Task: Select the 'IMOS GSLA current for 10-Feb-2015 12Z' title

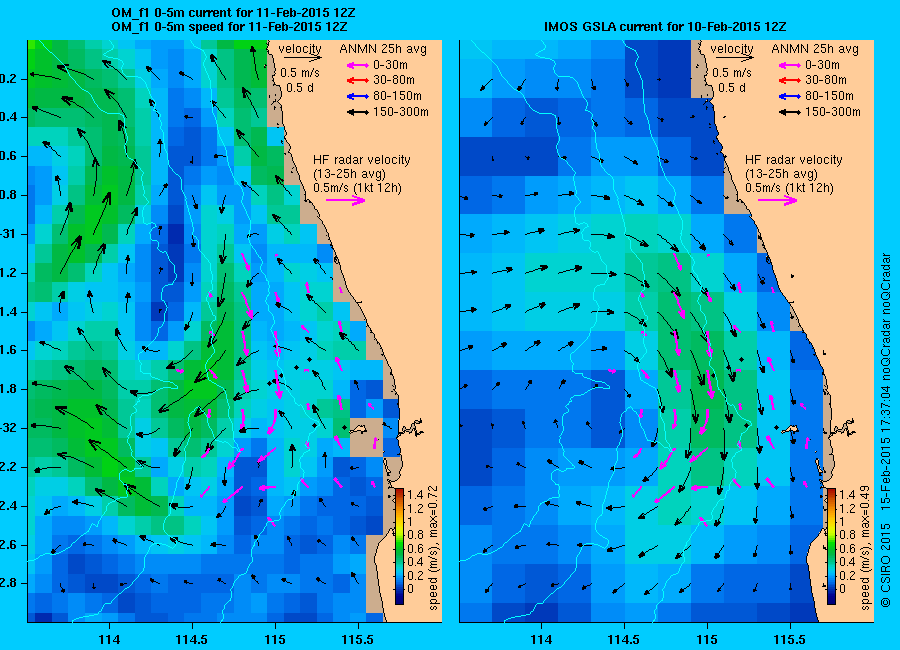Action: coord(665,27)
